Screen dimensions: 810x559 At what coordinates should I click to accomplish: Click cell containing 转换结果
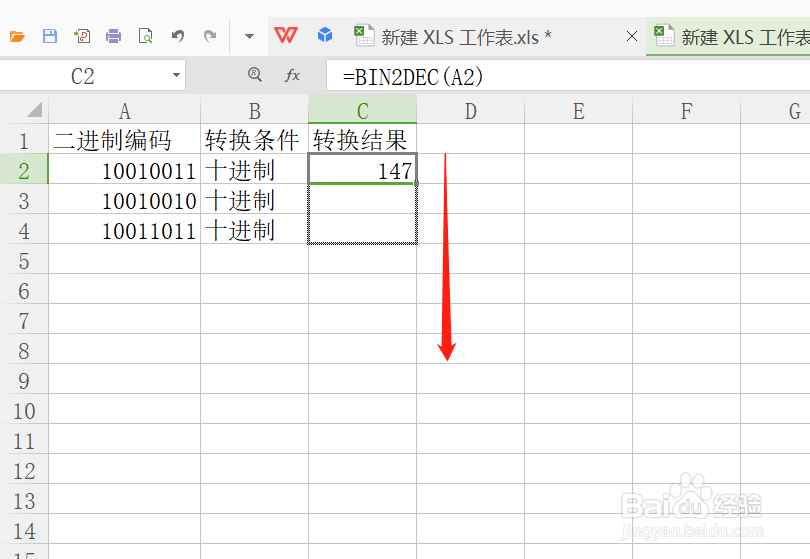tap(363, 139)
